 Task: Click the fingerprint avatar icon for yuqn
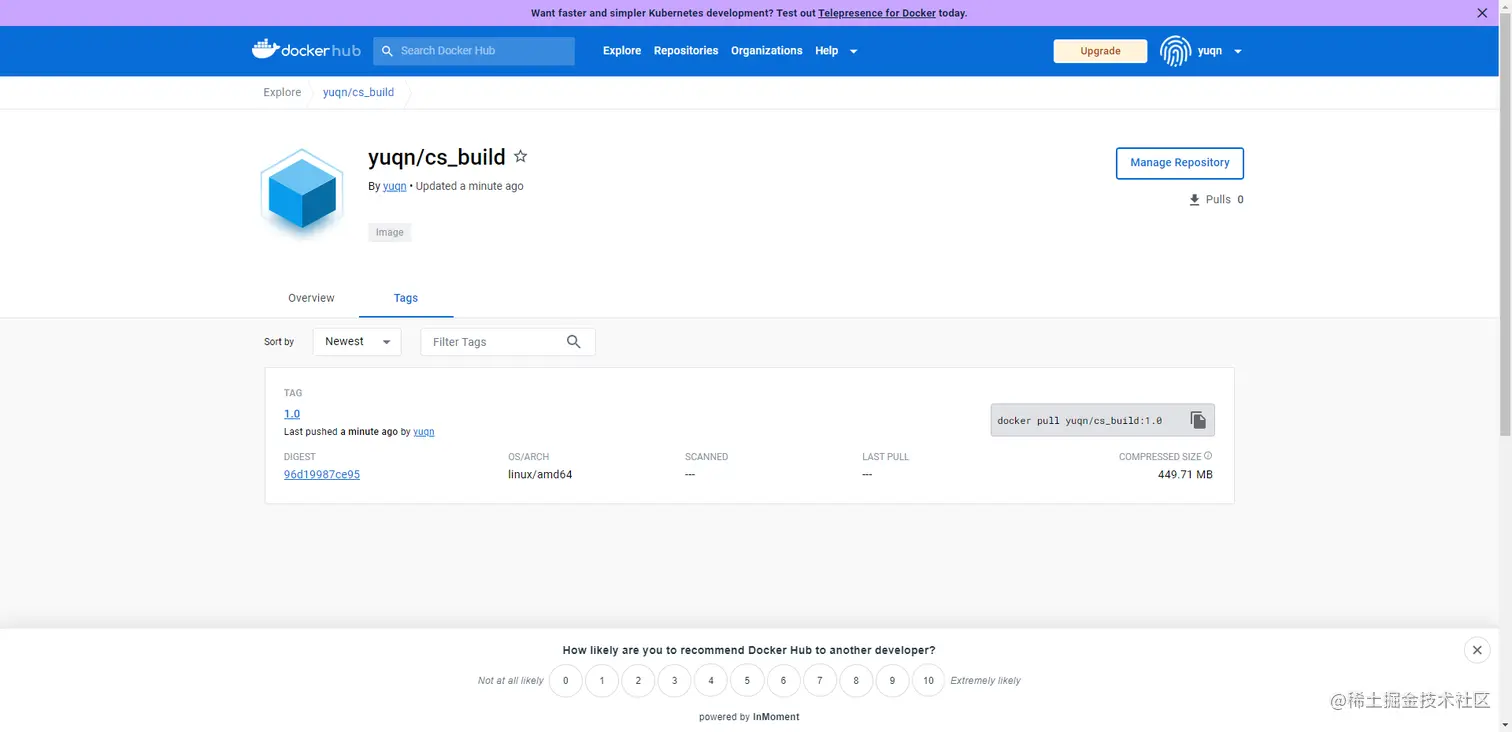click(x=1175, y=51)
